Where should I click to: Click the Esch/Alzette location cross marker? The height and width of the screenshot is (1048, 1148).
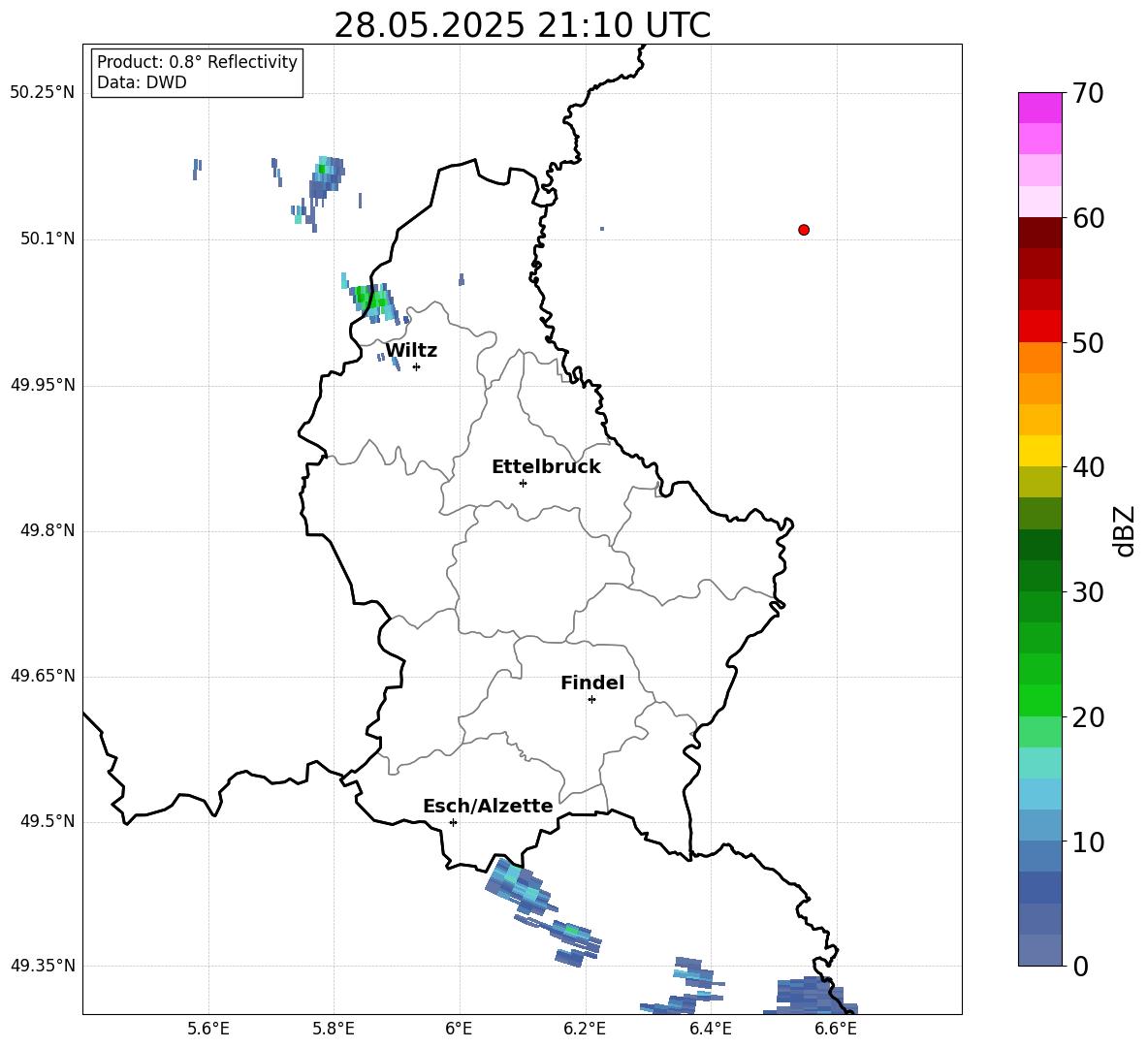coord(453,822)
